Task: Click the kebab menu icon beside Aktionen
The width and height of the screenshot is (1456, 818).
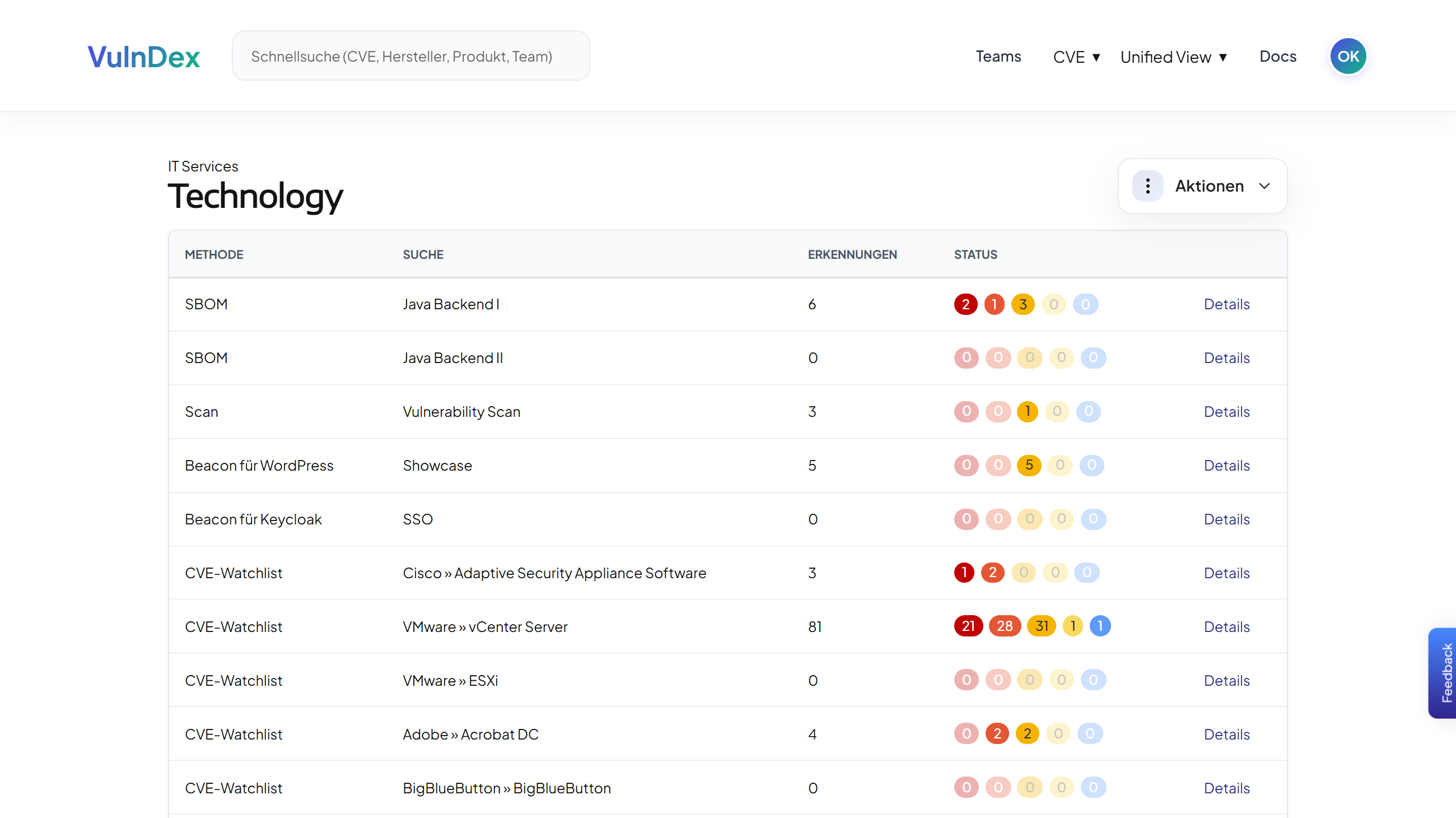Action: click(1147, 185)
